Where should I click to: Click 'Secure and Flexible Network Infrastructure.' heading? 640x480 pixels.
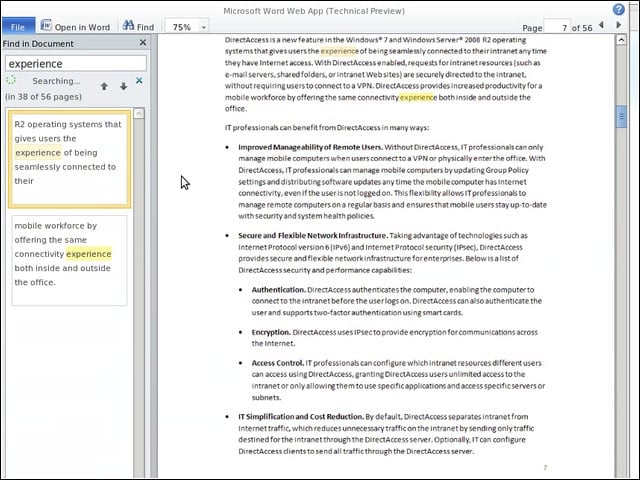click(x=313, y=236)
